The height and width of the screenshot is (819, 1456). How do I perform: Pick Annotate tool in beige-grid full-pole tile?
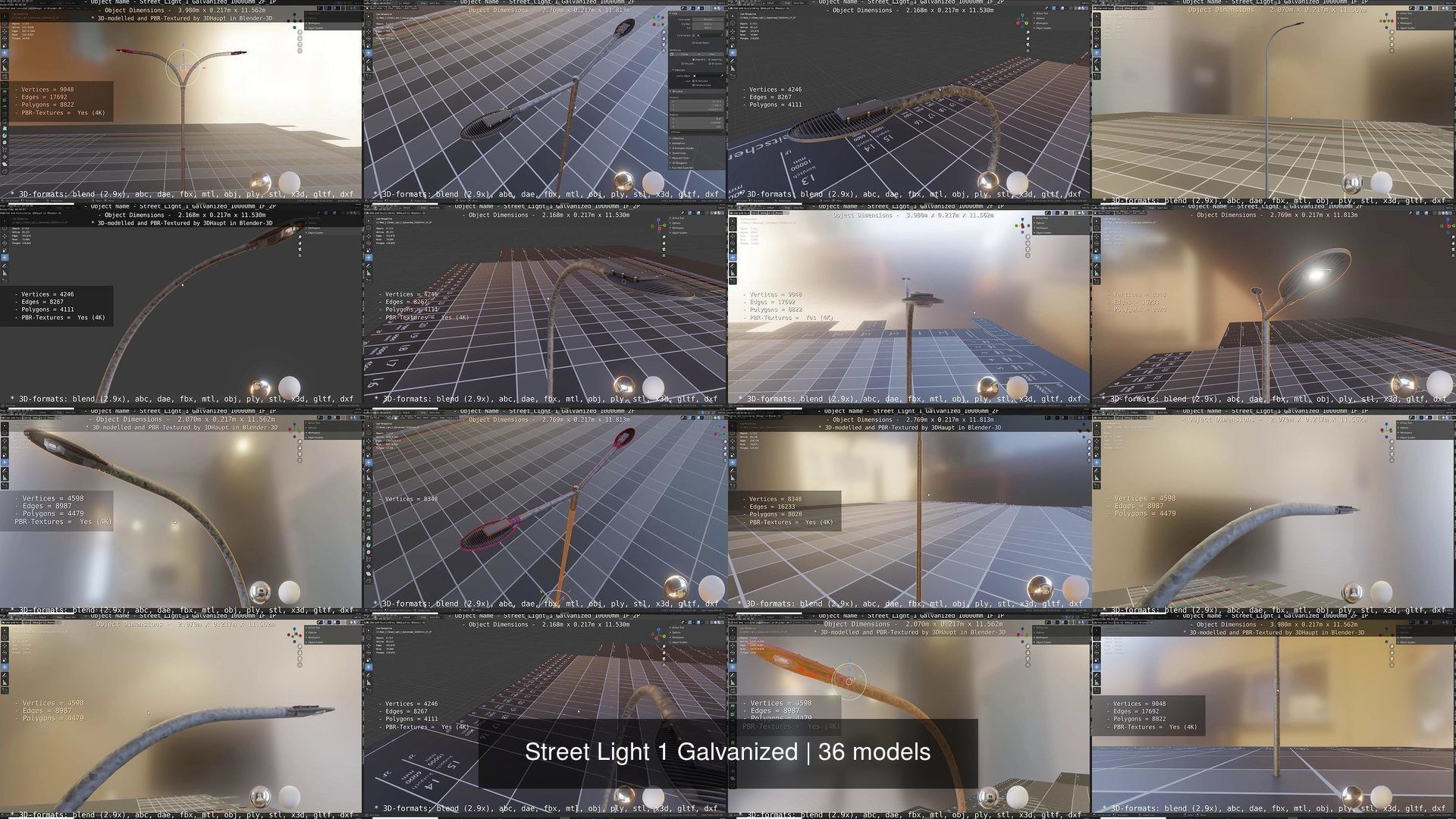1097,61
